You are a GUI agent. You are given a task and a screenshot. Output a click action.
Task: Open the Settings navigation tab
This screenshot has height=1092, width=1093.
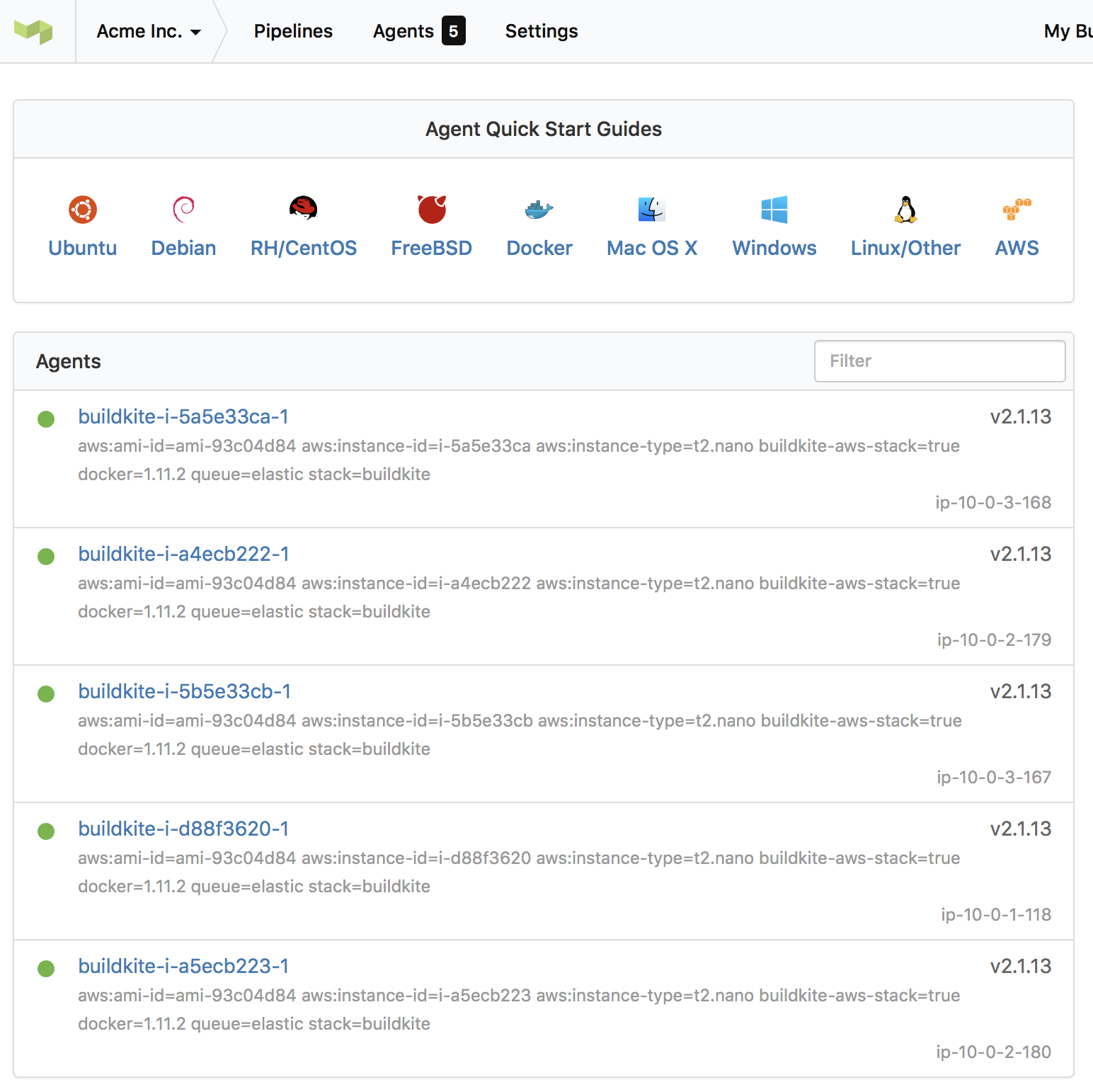click(542, 31)
